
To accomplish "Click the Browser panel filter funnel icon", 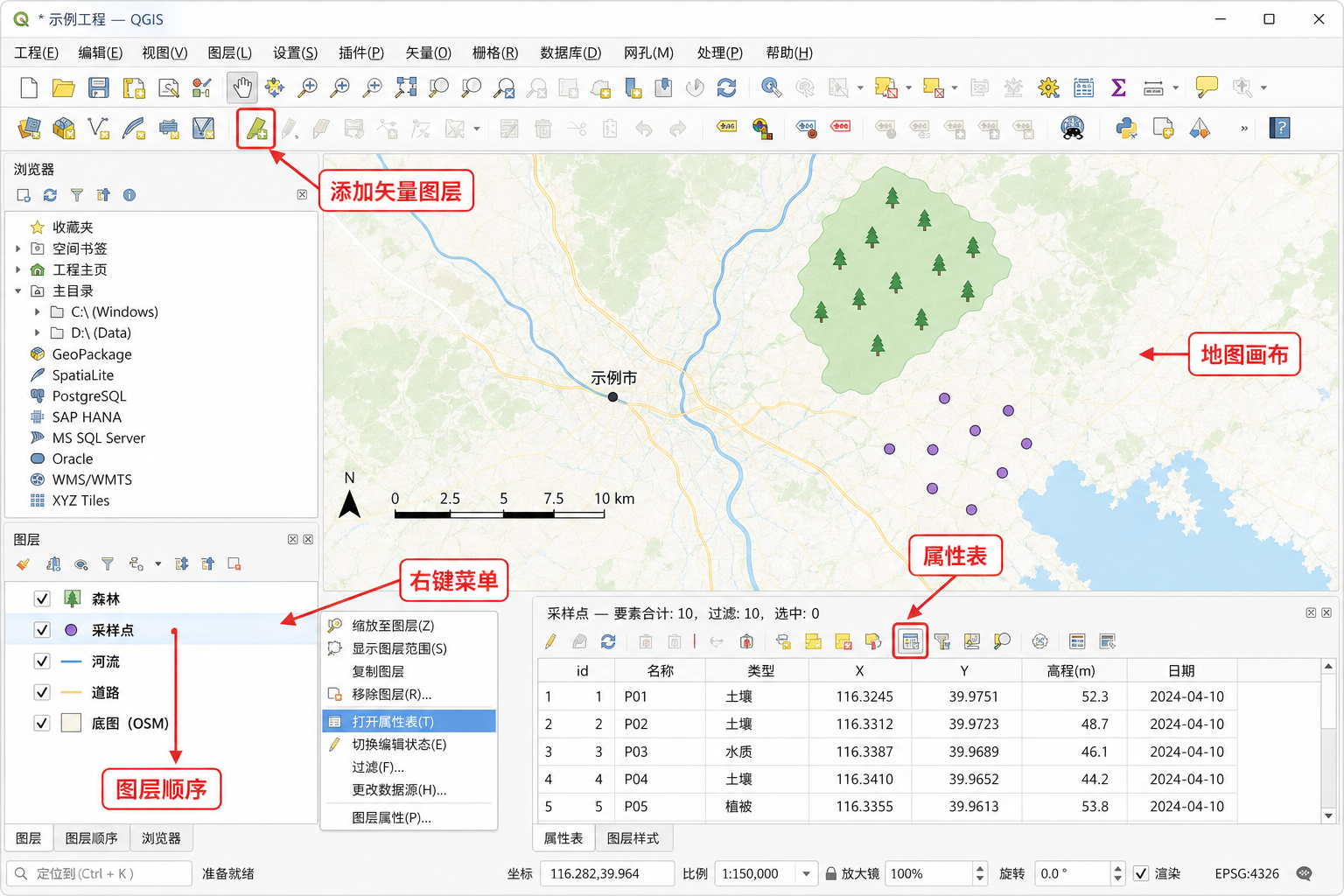I will point(77,195).
